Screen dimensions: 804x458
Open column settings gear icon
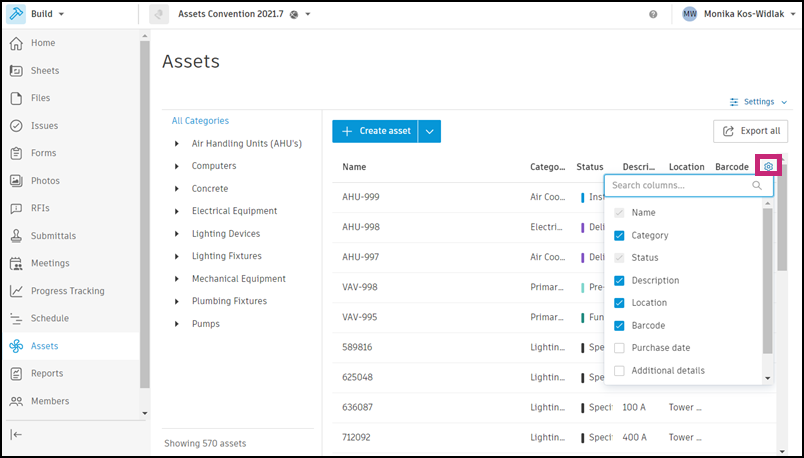pyautogui.click(x=768, y=166)
